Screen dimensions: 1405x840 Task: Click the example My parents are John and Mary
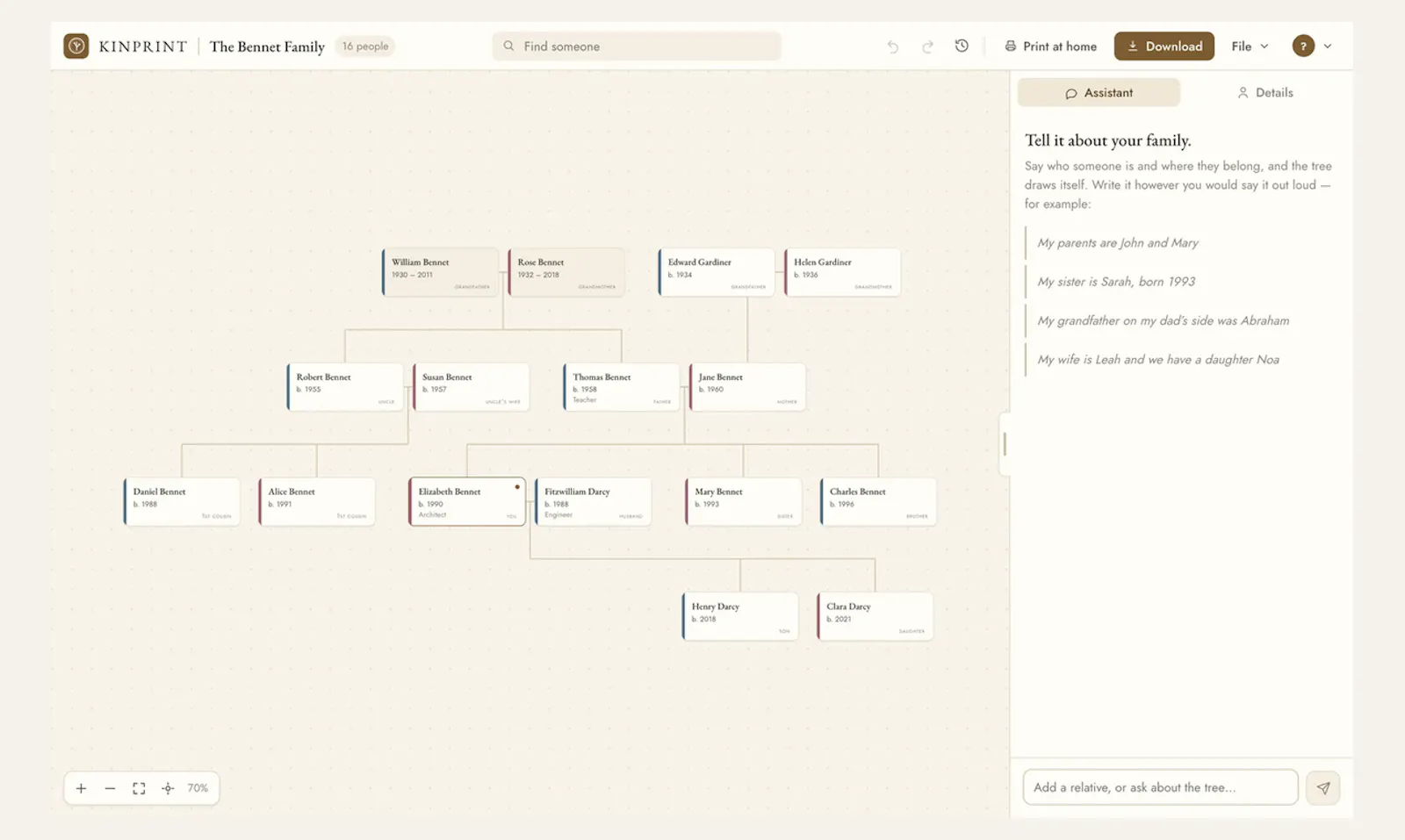coord(1118,243)
